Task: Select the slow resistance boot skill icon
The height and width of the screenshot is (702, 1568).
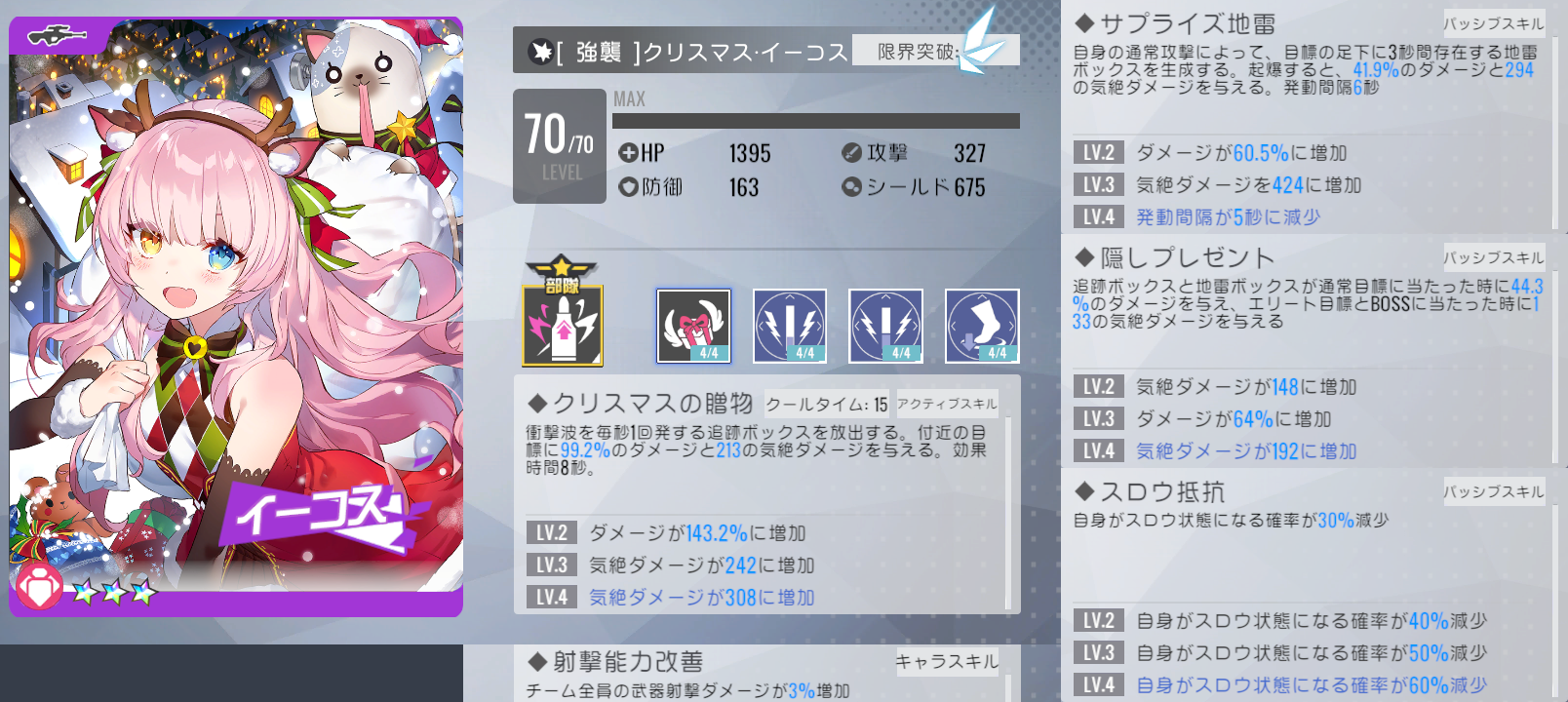Action: (982, 326)
